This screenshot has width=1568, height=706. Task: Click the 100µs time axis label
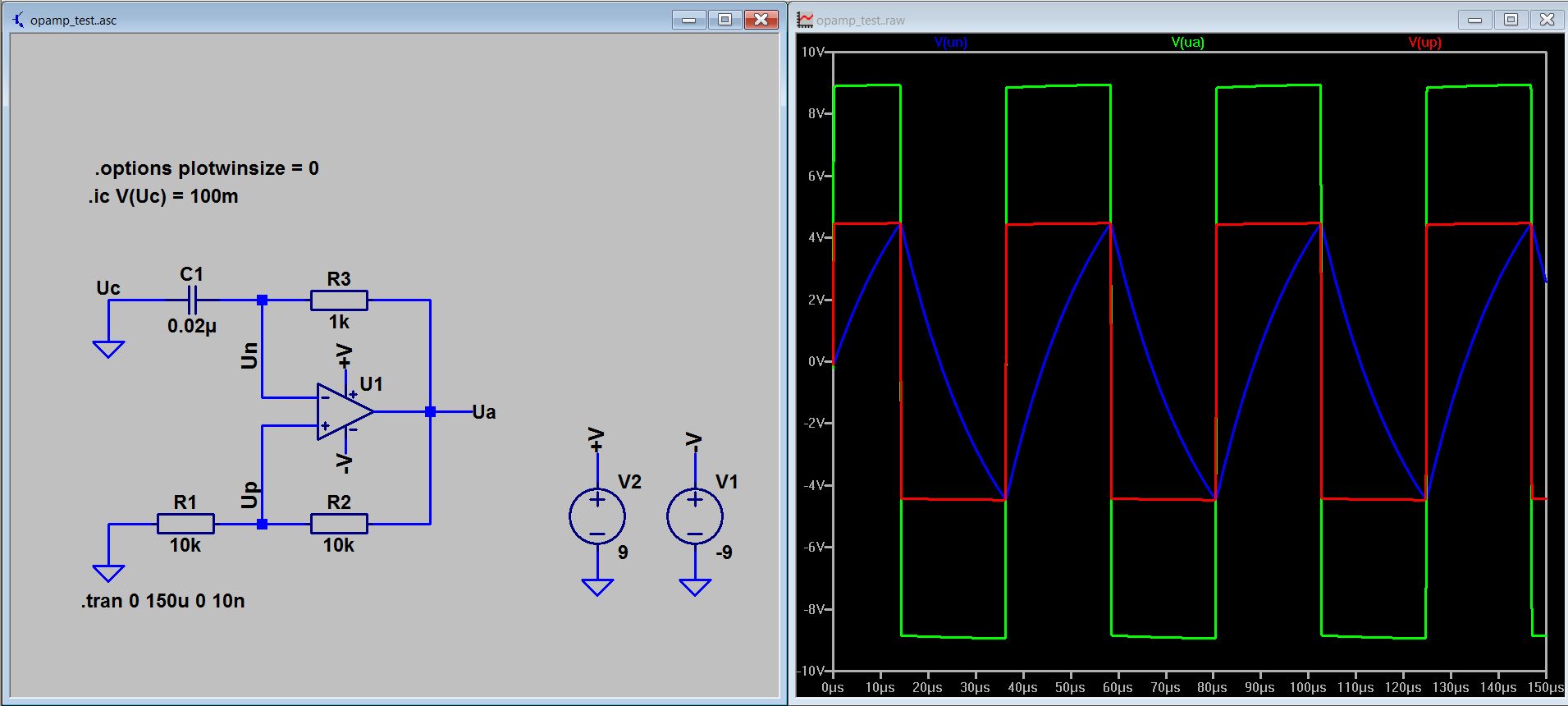coord(1307,688)
